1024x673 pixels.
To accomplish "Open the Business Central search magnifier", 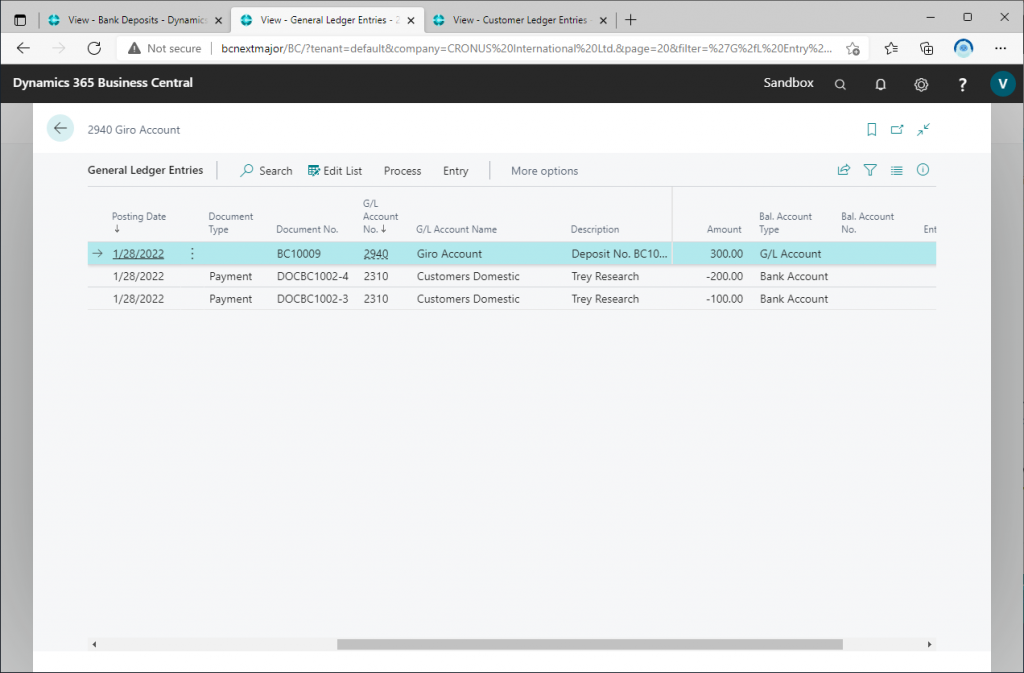I will click(x=840, y=84).
